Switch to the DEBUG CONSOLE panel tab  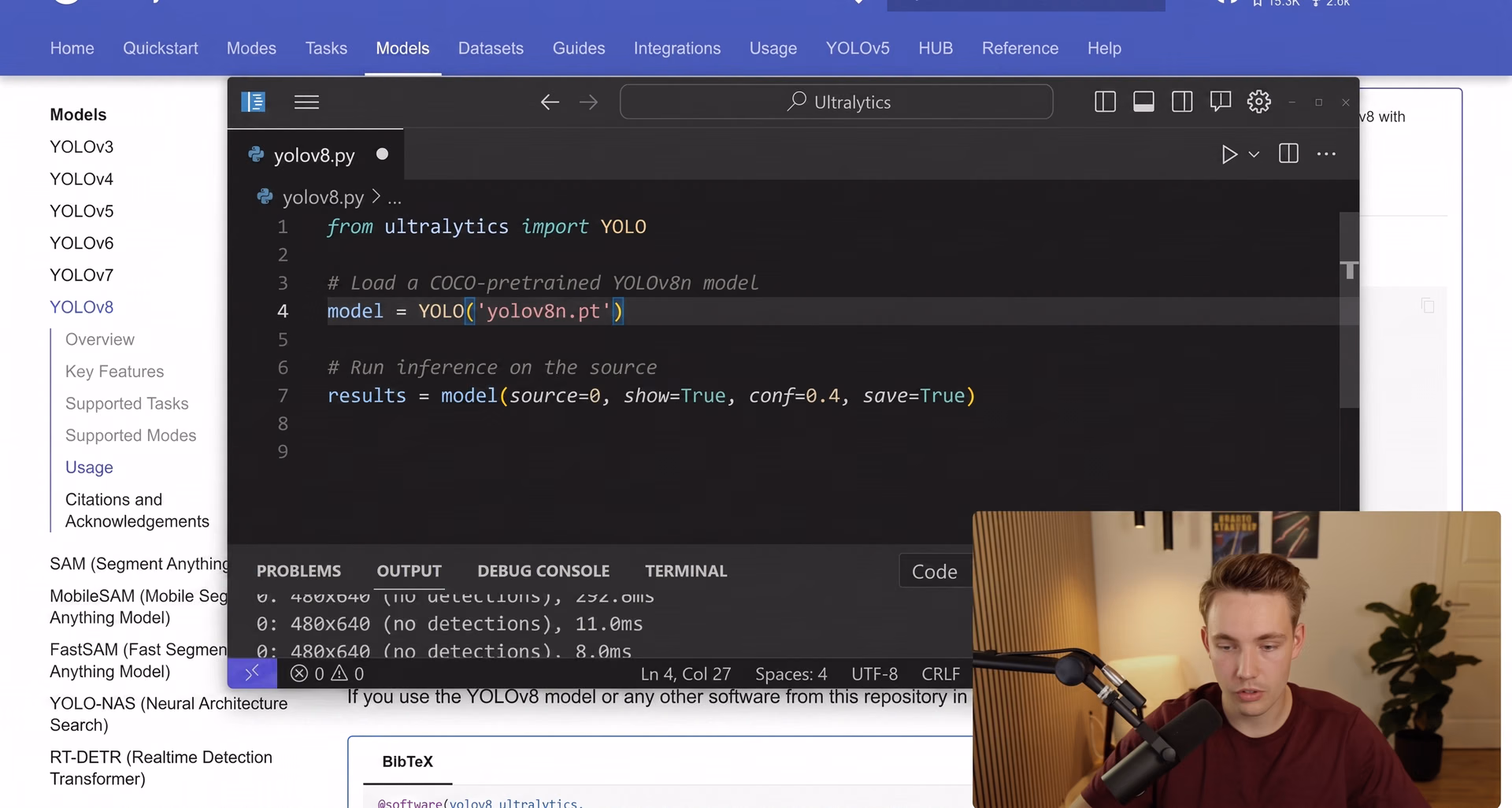543,571
